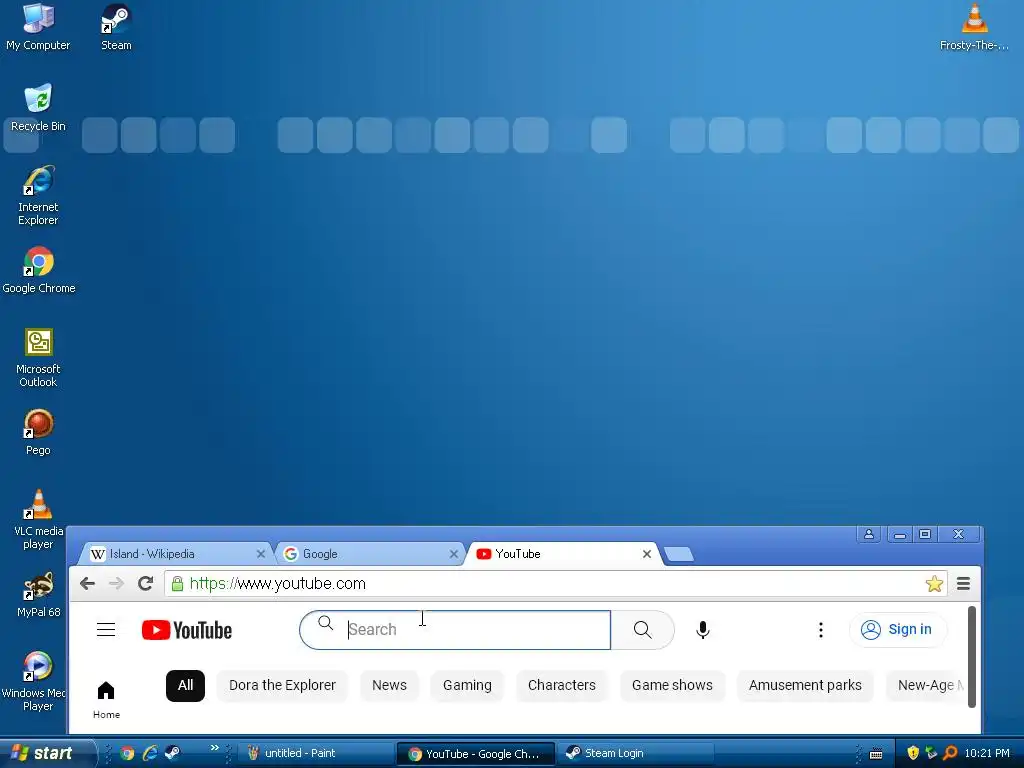The width and height of the screenshot is (1024, 768).
Task: Expand quick launch overflow chevron
Action: point(214,748)
